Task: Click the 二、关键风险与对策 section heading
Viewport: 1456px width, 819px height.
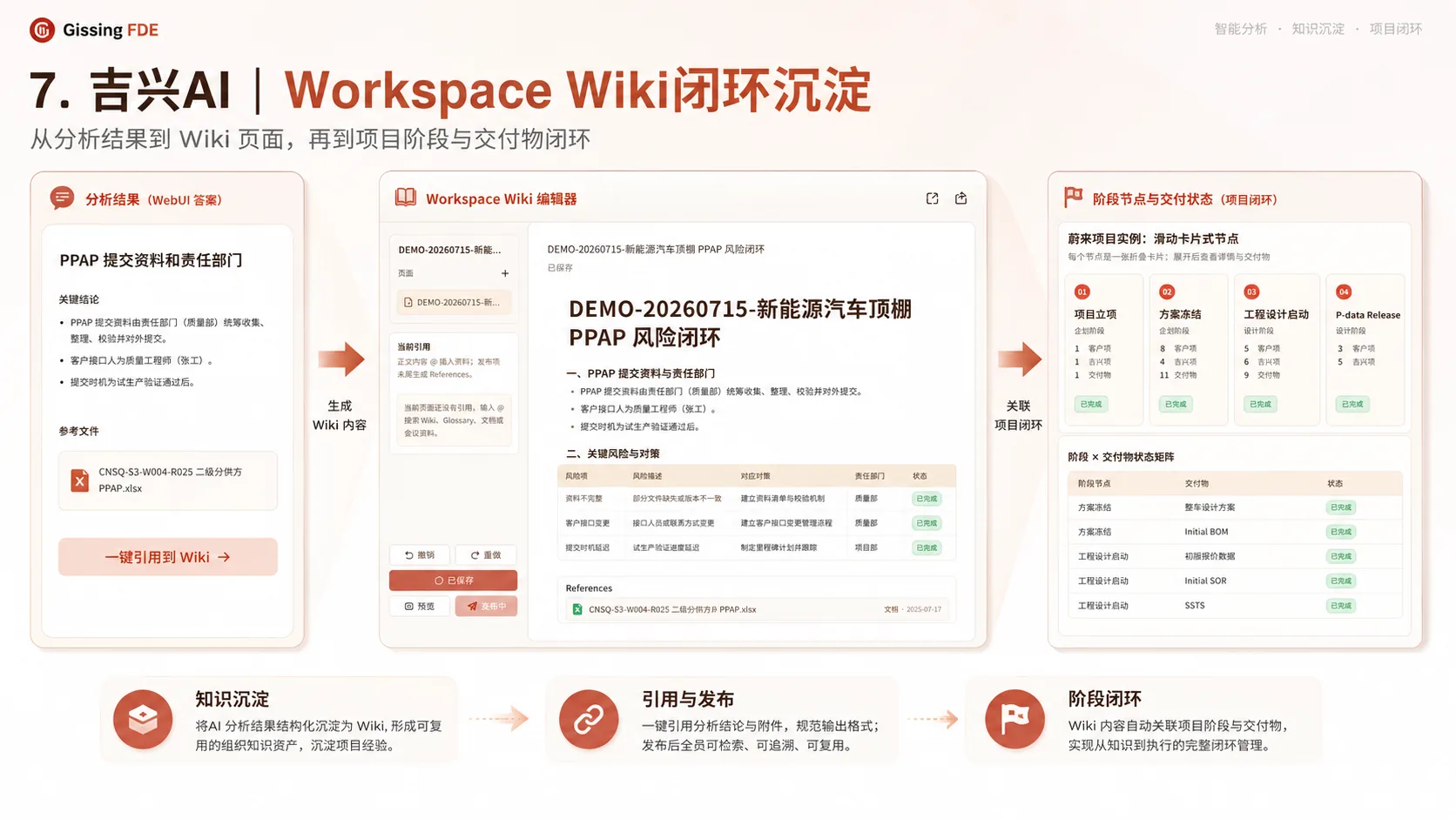Action: (x=613, y=453)
